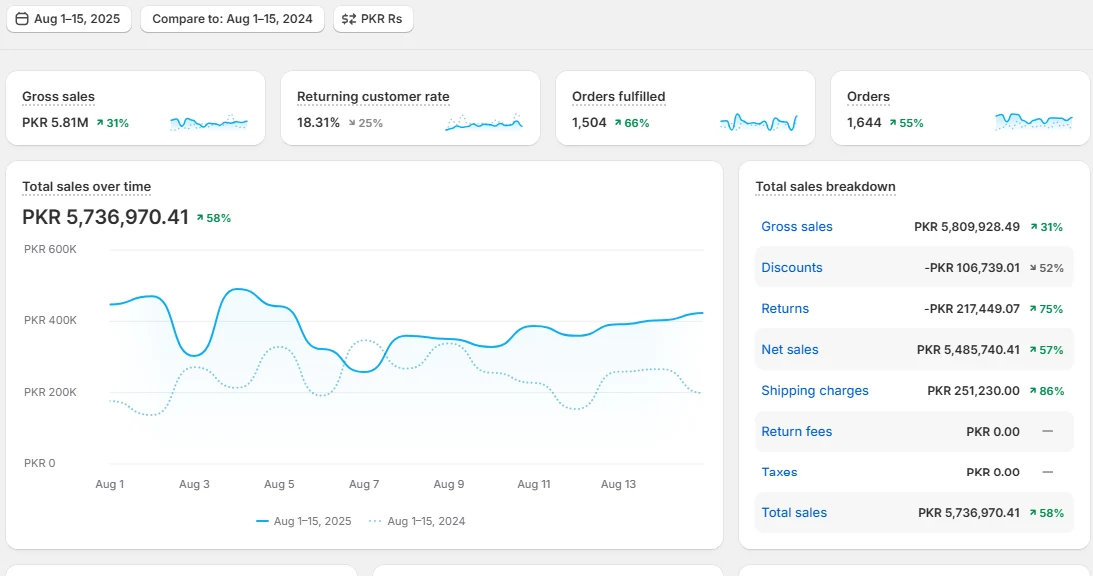Viewport: 1093px width, 576px height.
Task: Click the 58% change badge beside chart total
Action: (x=213, y=218)
